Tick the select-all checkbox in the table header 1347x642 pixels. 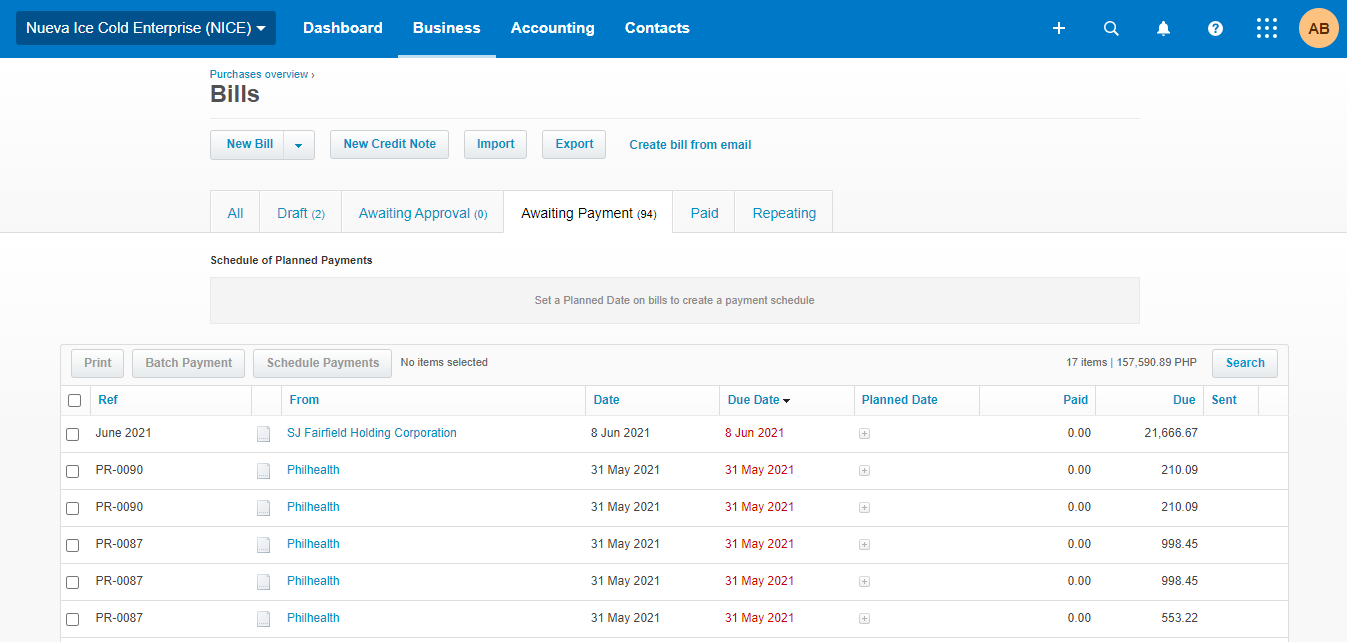pyautogui.click(x=74, y=400)
